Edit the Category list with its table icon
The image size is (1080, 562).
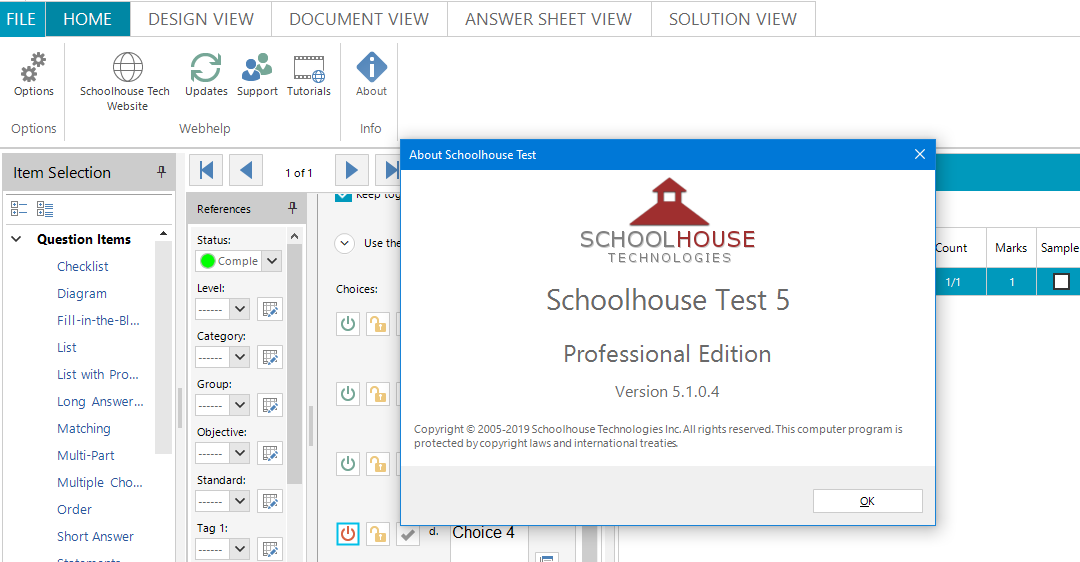click(x=270, y=357)
